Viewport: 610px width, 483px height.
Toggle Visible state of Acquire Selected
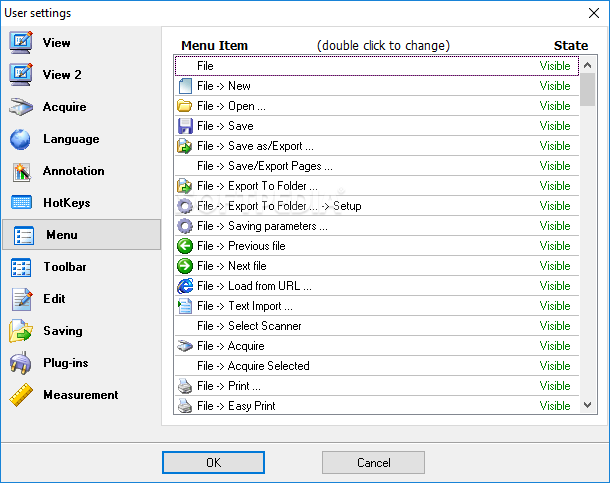(x=555, y=366)
